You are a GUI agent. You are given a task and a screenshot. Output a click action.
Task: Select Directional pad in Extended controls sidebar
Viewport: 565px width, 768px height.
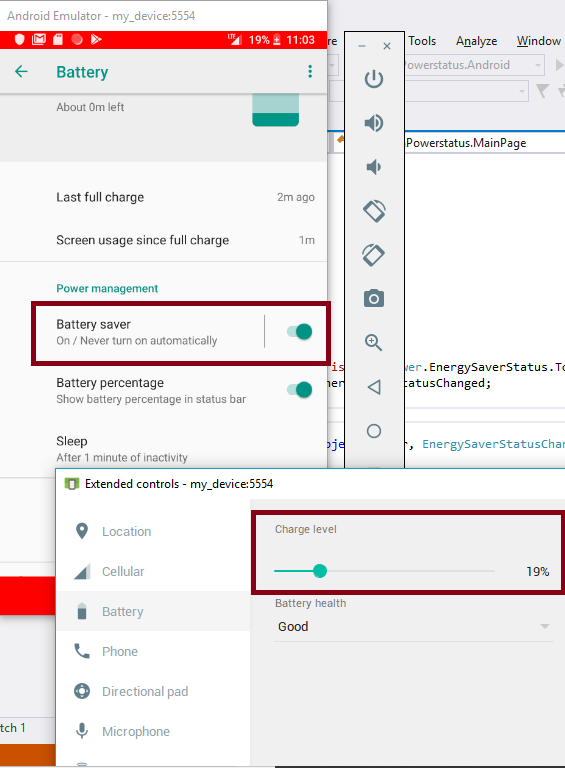[x=153, y=691]
